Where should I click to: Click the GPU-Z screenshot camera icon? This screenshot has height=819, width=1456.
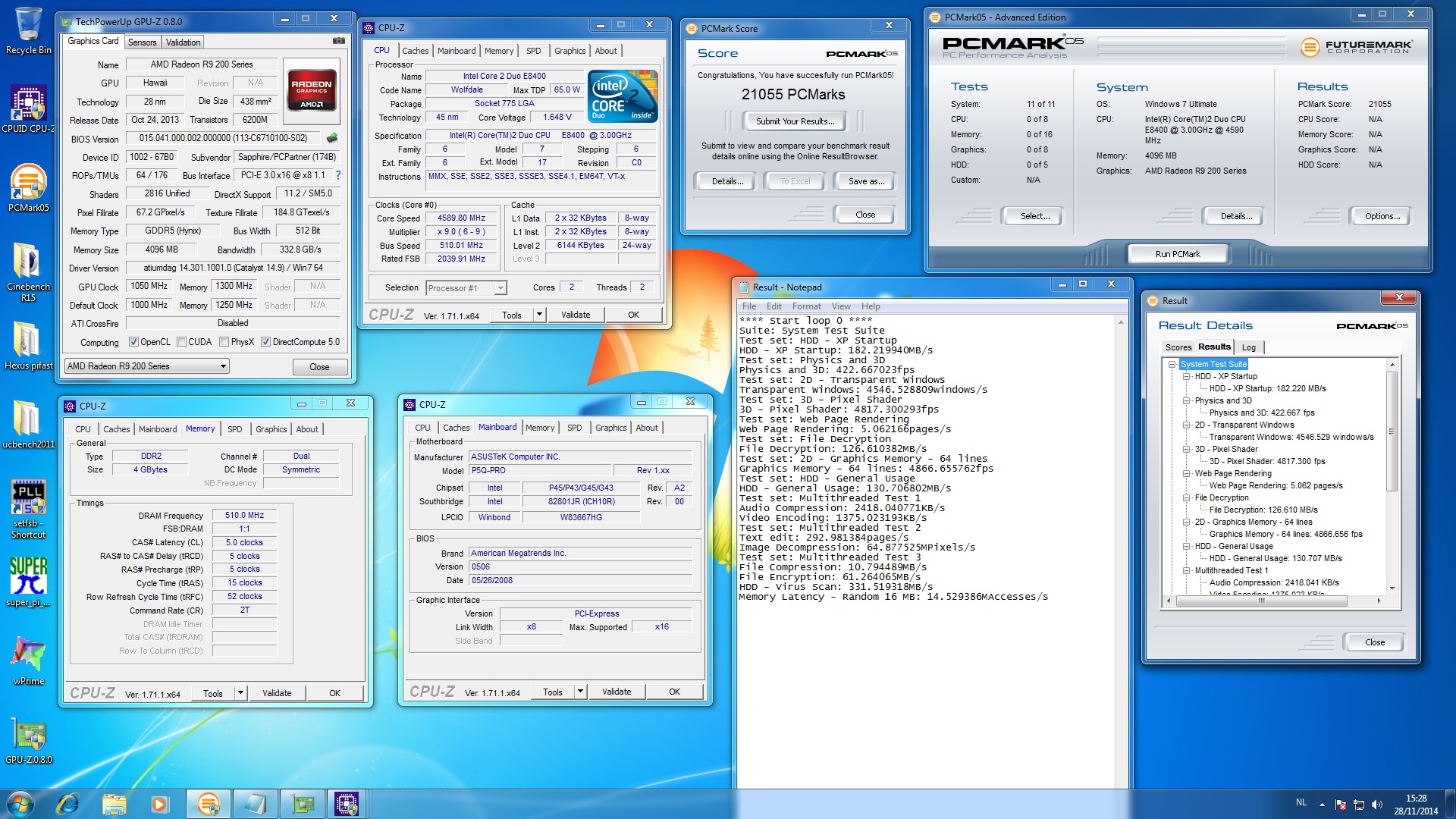(339, 41)
